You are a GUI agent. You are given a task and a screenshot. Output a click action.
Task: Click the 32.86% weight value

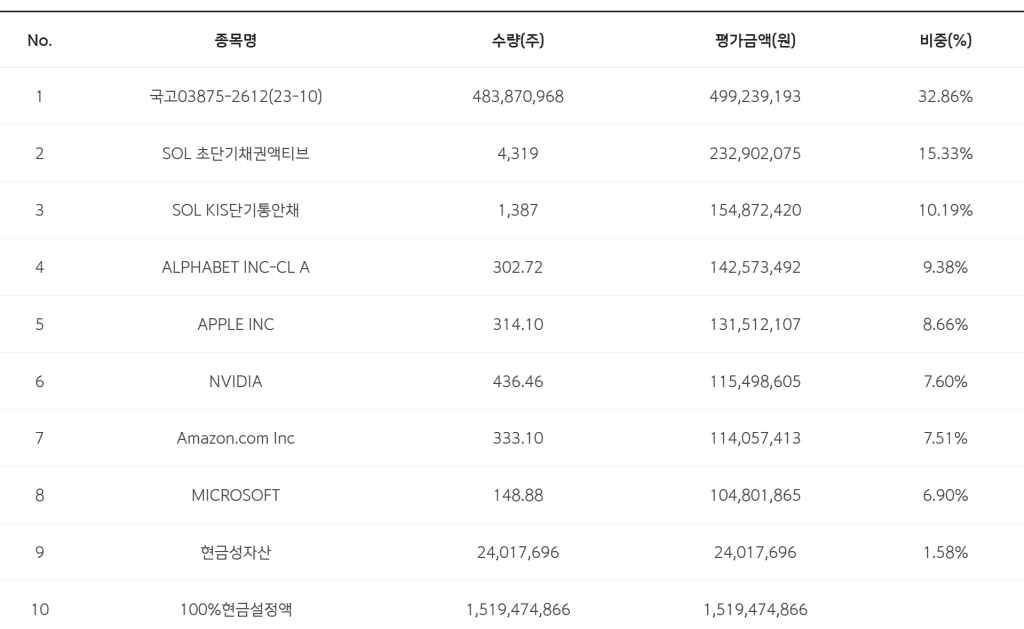click(945, 97)
